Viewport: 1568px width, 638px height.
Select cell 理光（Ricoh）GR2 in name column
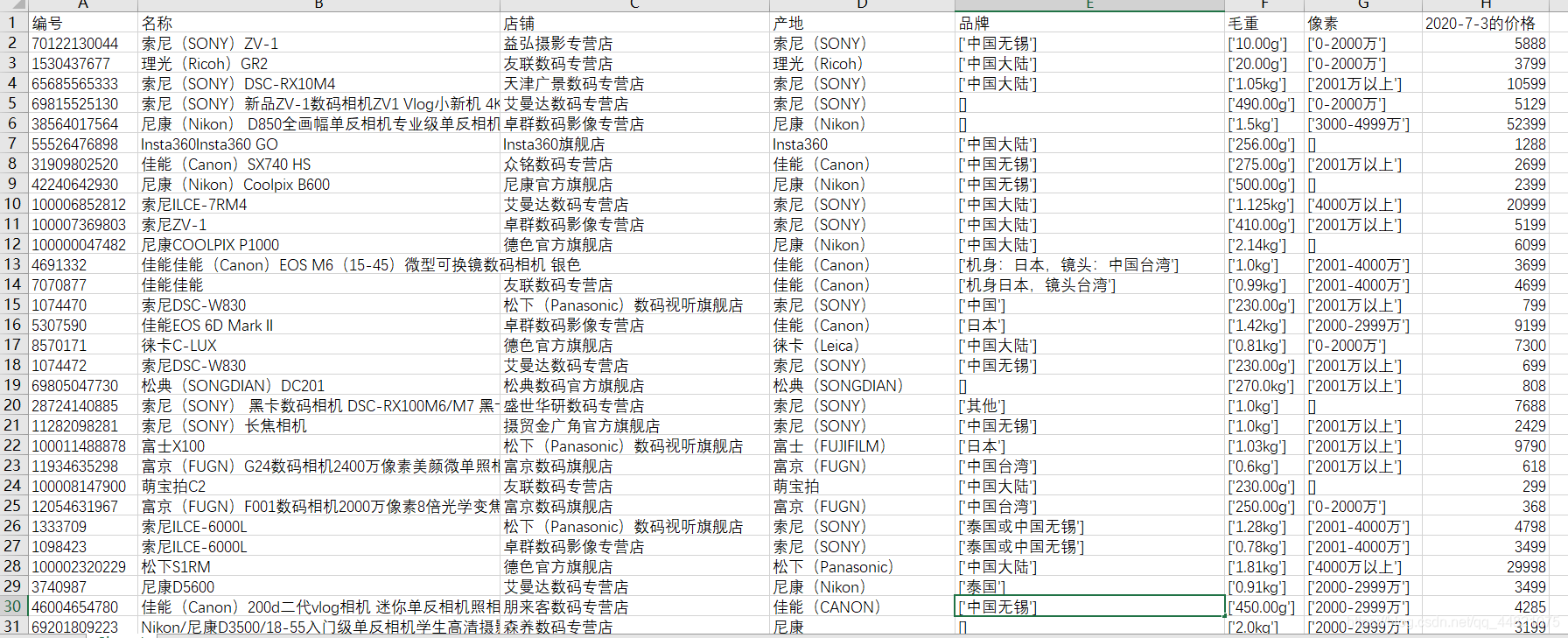[318, 63]
